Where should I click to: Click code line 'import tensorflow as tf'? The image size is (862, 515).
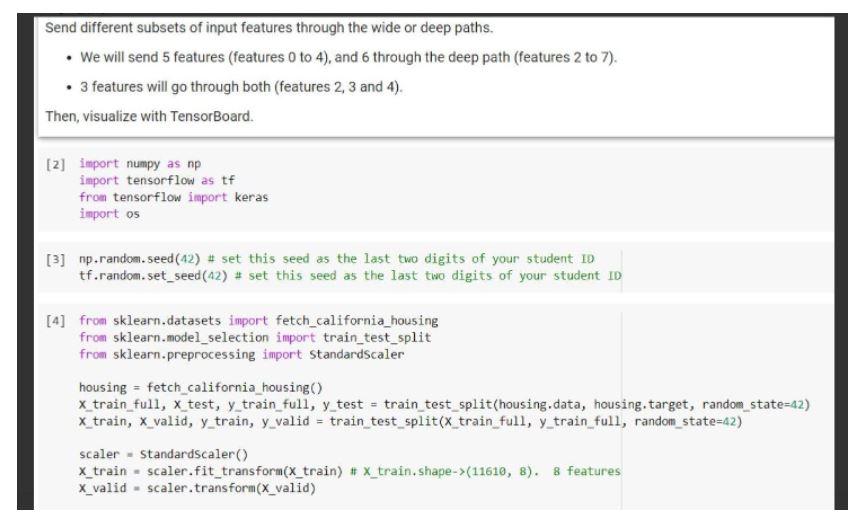tap(157, 180)
